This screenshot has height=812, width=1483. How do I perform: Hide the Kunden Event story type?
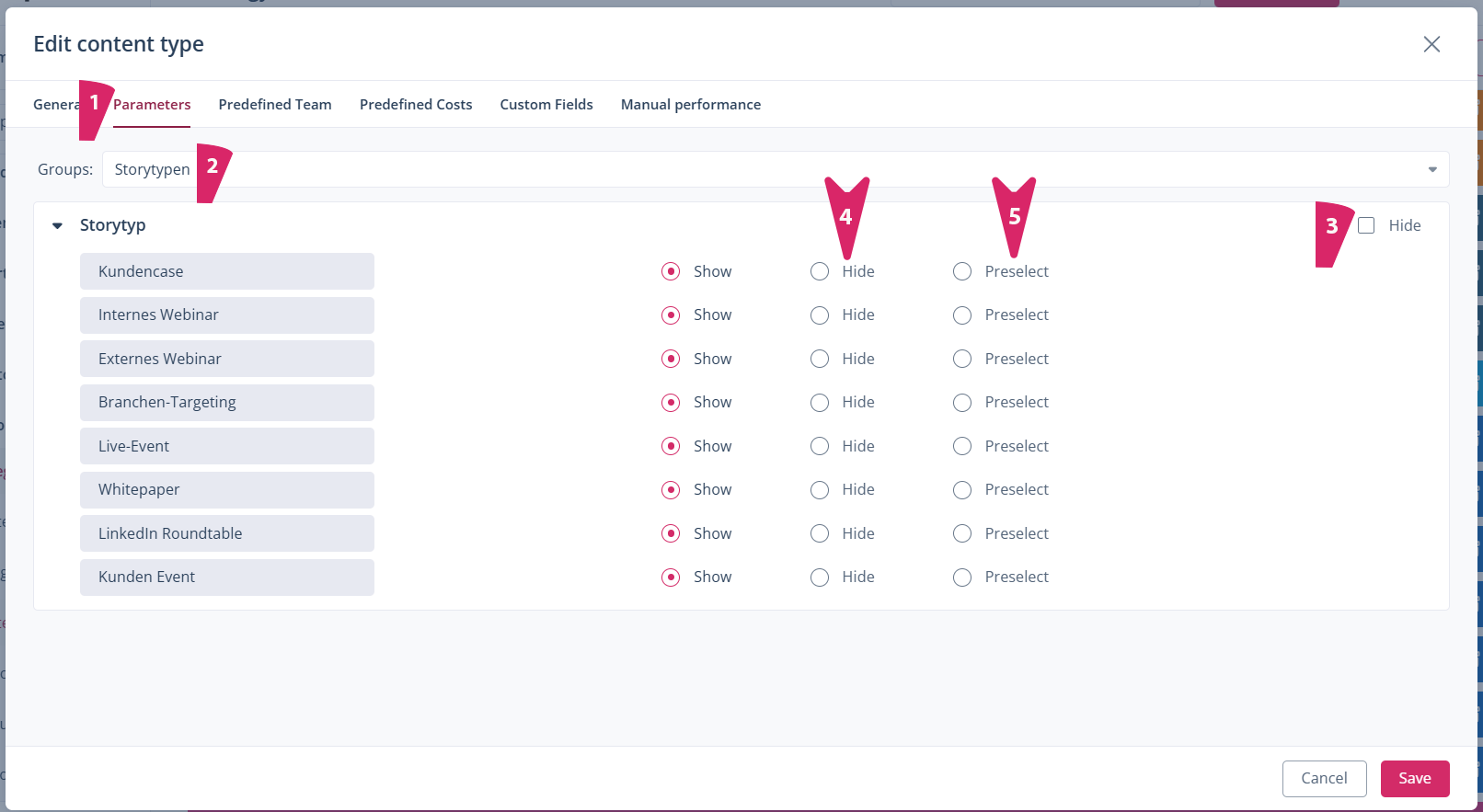tap(820, 578)
